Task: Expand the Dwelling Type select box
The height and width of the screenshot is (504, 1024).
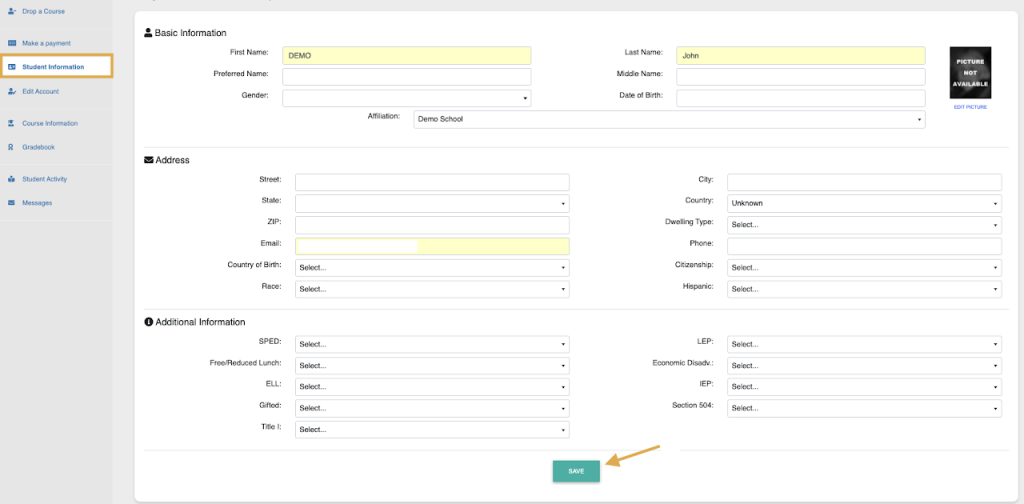Action: pyautogui.click(x=863, y=225)
